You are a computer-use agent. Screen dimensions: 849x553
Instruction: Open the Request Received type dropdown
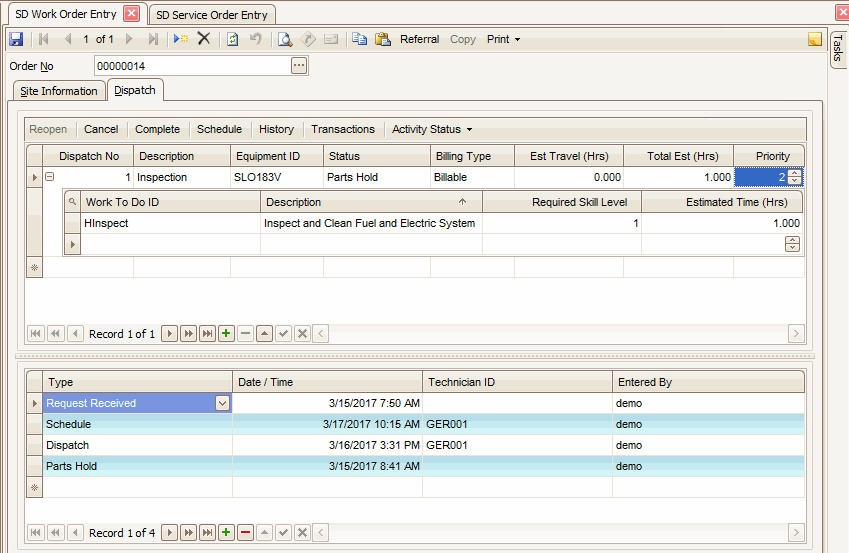click(222, 403)
